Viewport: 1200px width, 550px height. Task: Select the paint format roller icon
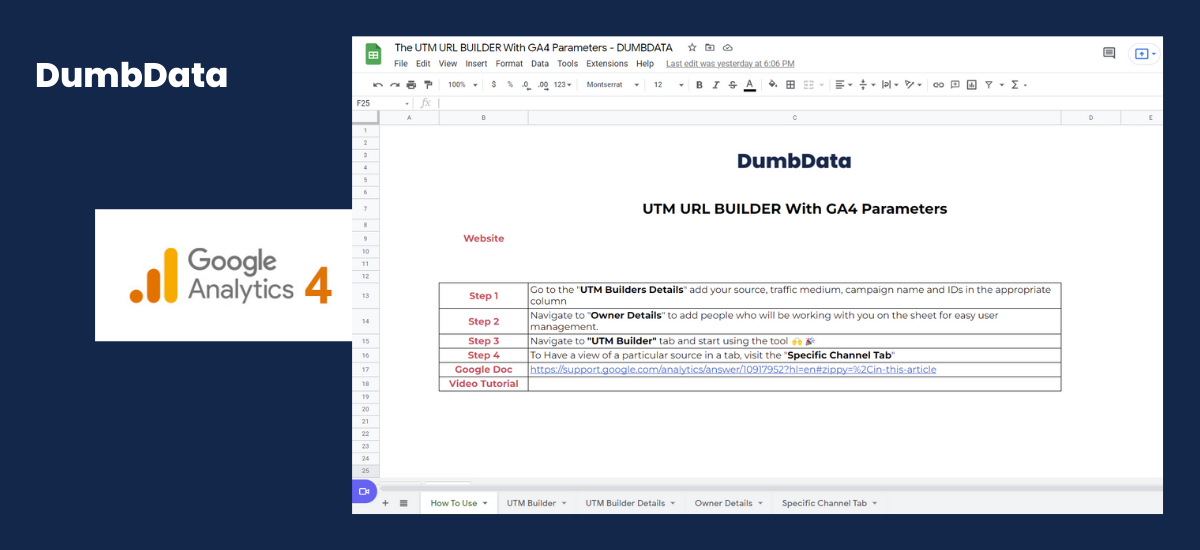click(428, 85)
